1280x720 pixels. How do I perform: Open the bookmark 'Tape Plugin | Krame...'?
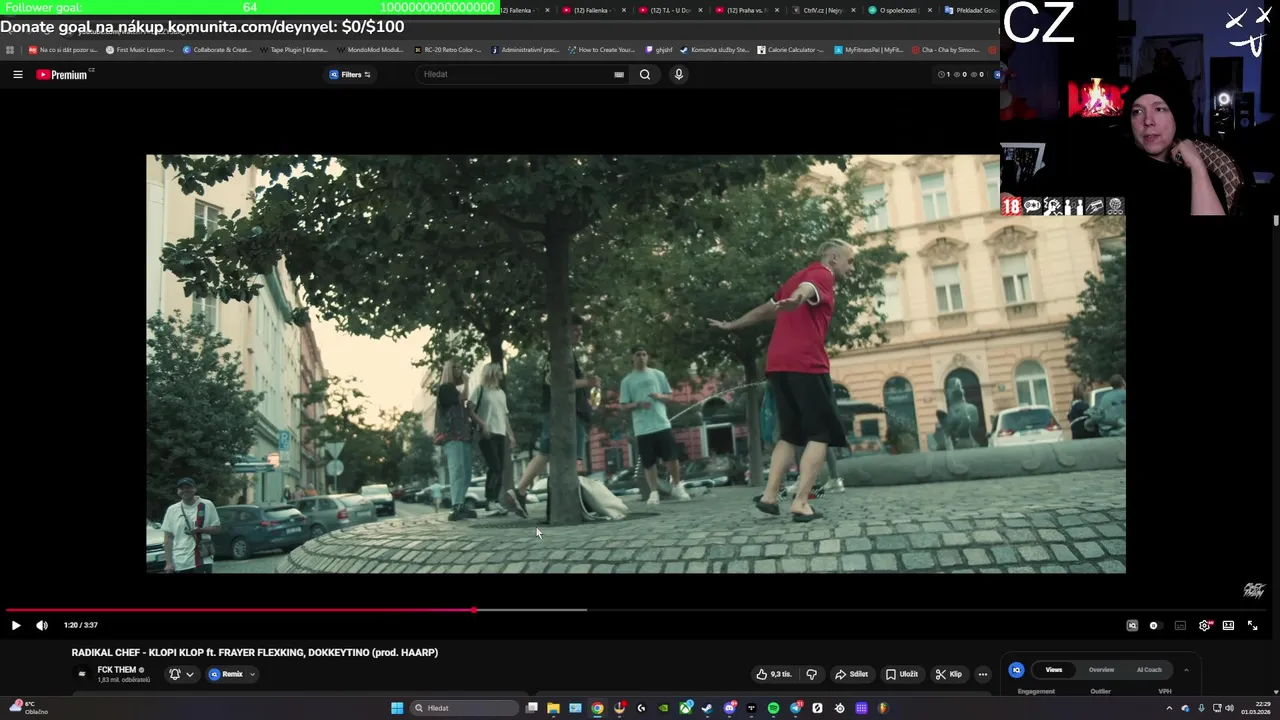point(294,49)
